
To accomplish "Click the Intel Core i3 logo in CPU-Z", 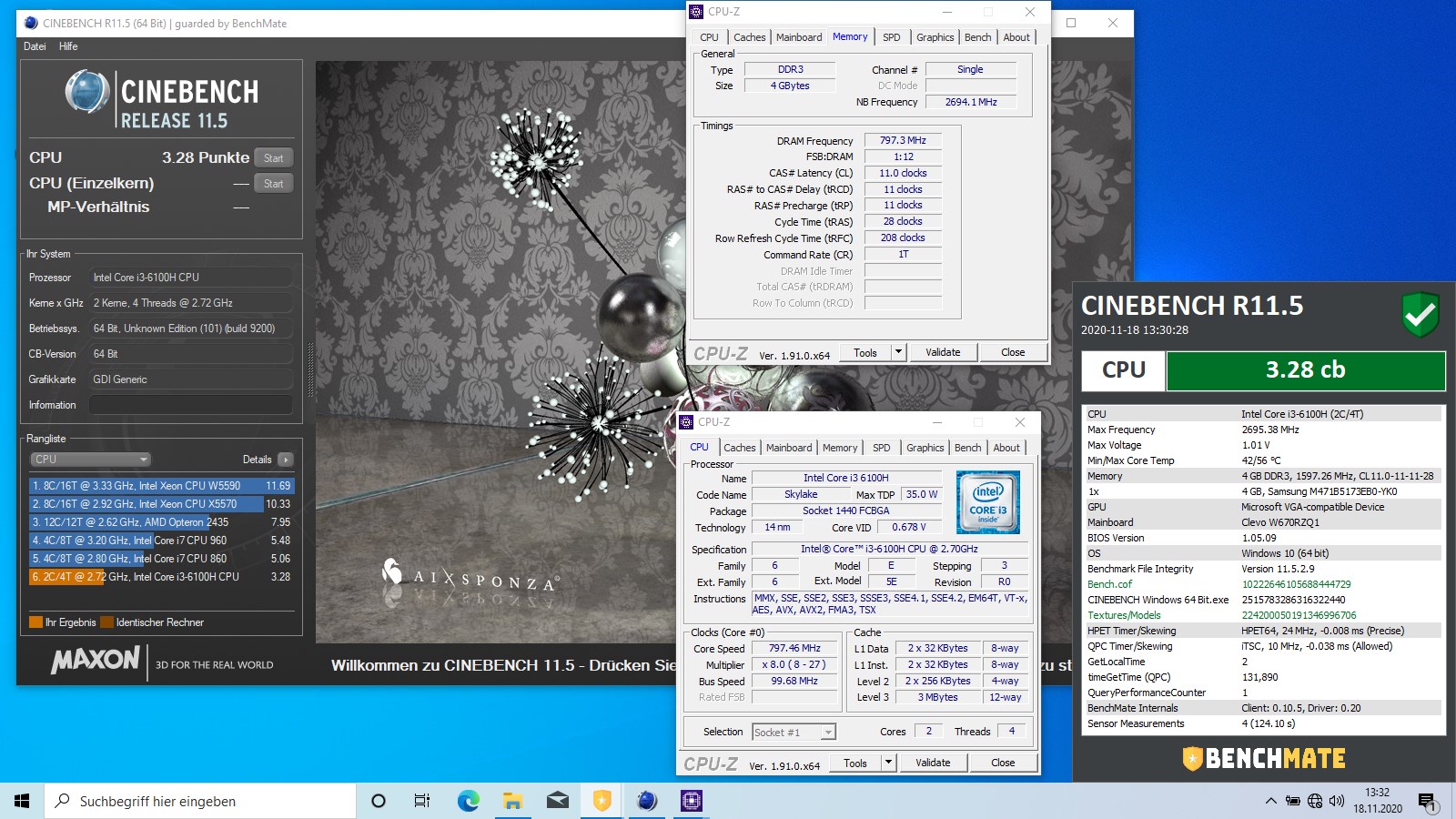I will [987, 501].
